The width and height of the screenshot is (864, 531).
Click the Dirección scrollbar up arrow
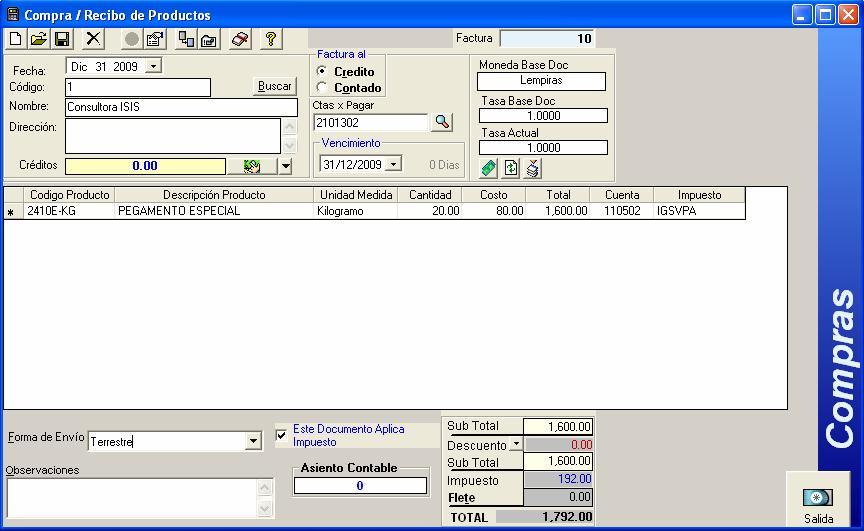[x=290, y=127]
